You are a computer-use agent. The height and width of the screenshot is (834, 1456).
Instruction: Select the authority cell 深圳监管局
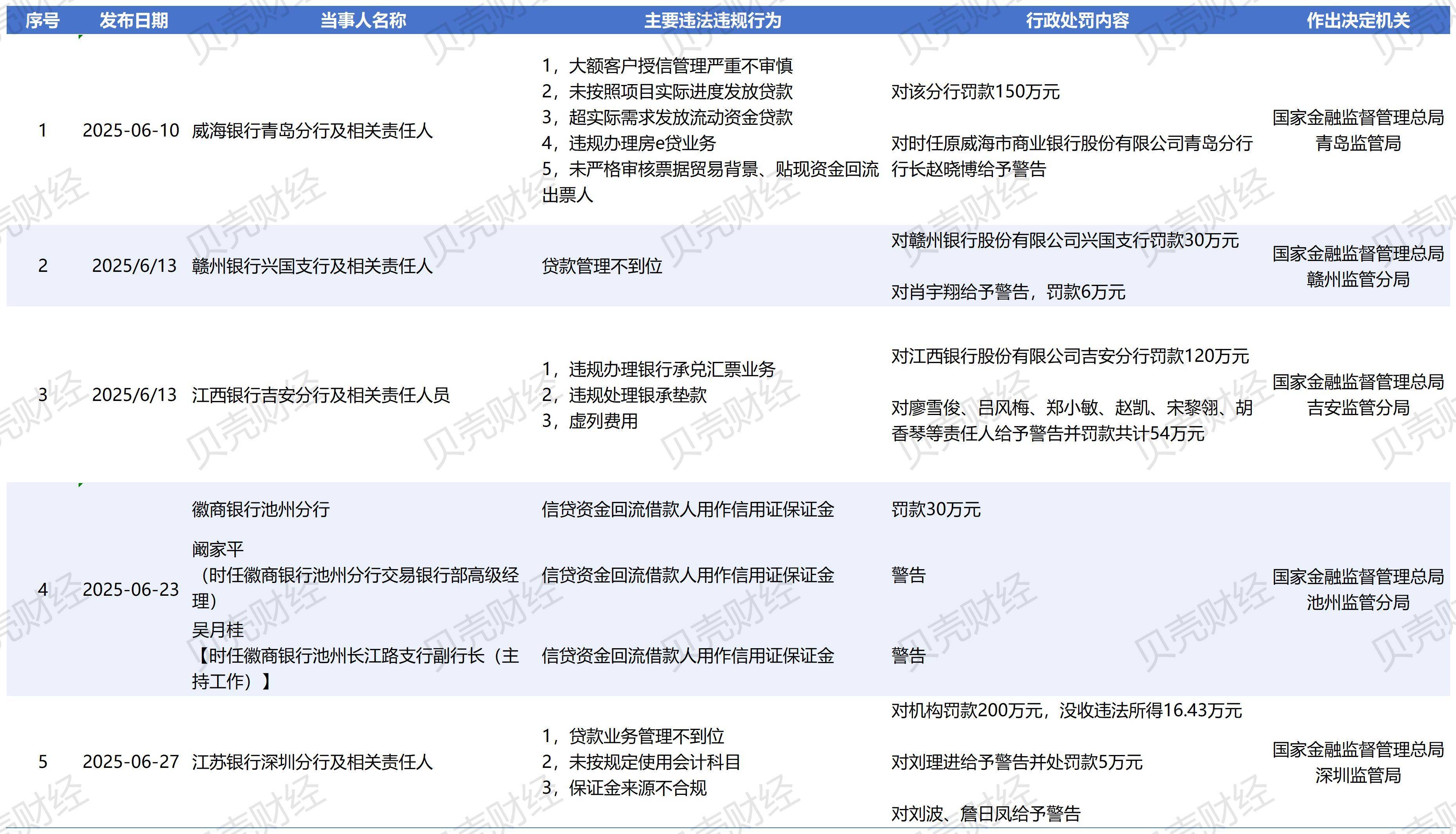coord(1358,762)
